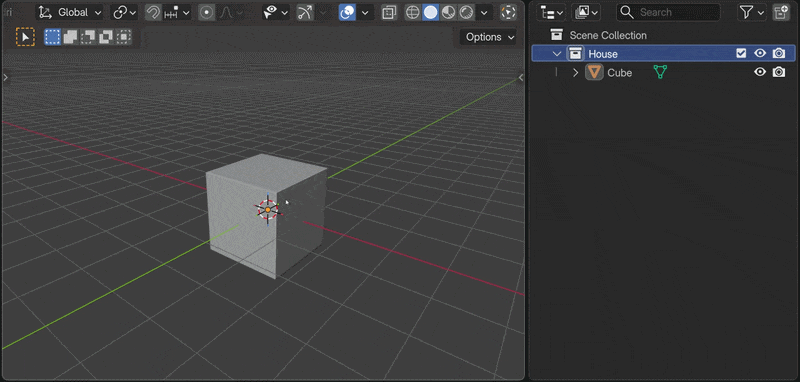This screenshot has height=382, width=800.
Task: Click the House collection icon
Action: tap(575, 54)
